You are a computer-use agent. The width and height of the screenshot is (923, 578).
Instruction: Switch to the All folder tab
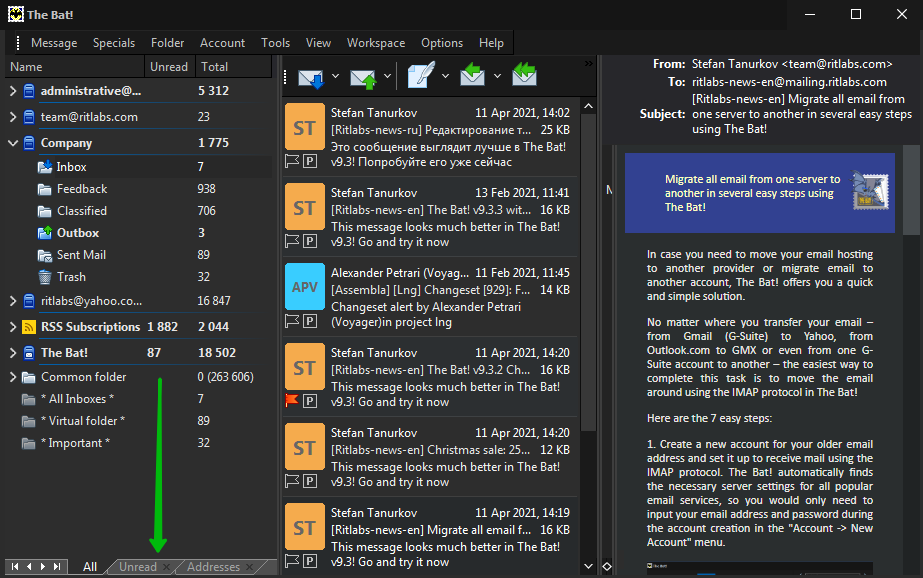[89, 567]
